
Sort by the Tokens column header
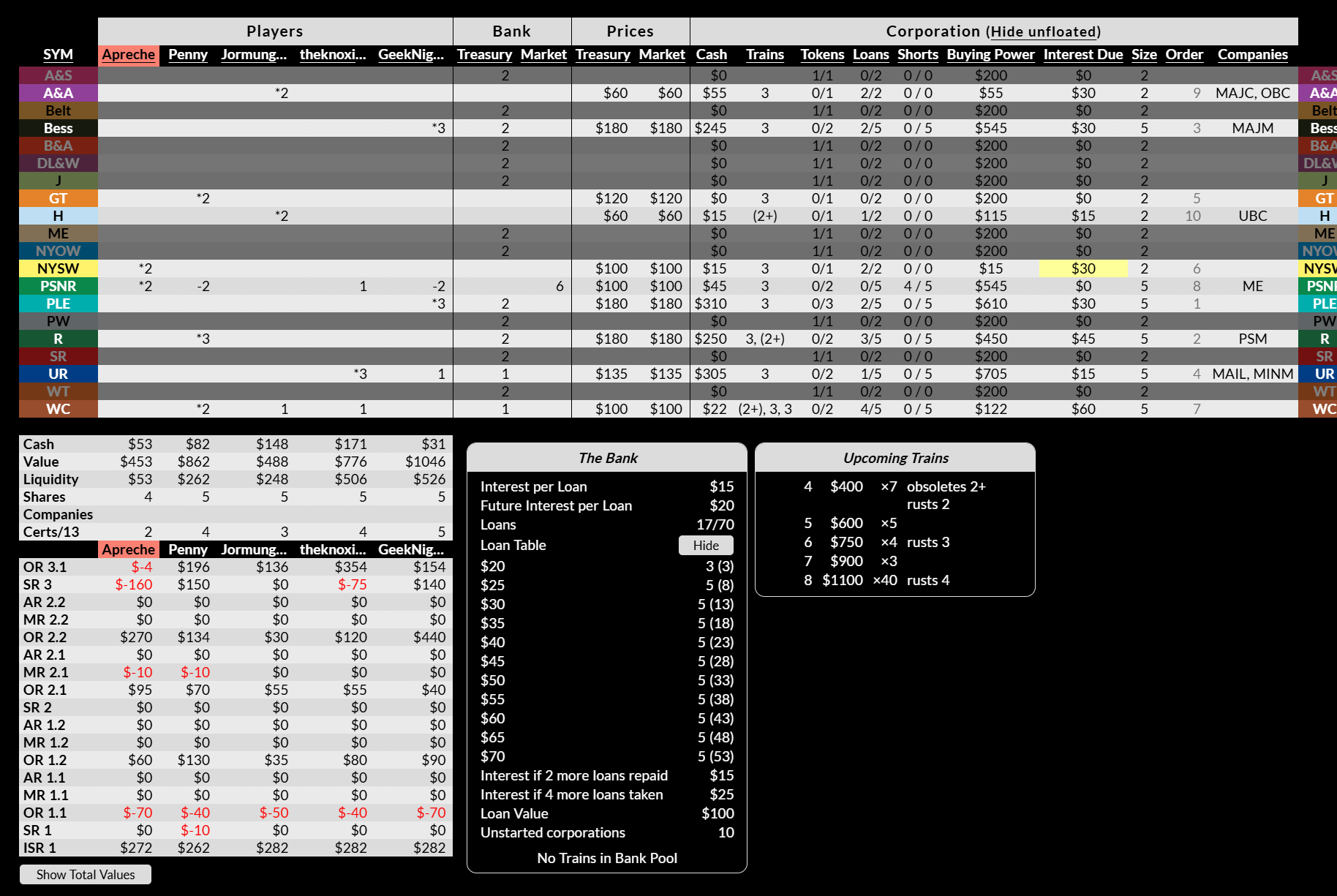pyautogui.click(x=821, y=55)
